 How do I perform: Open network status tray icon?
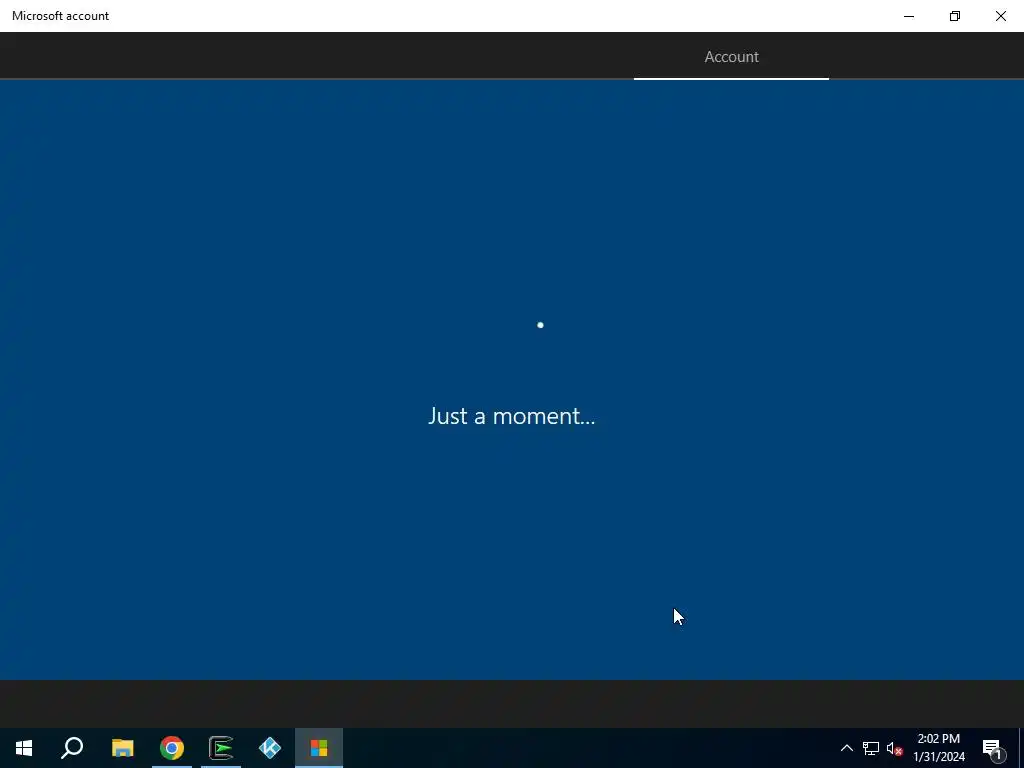click(x=871, y=748)
